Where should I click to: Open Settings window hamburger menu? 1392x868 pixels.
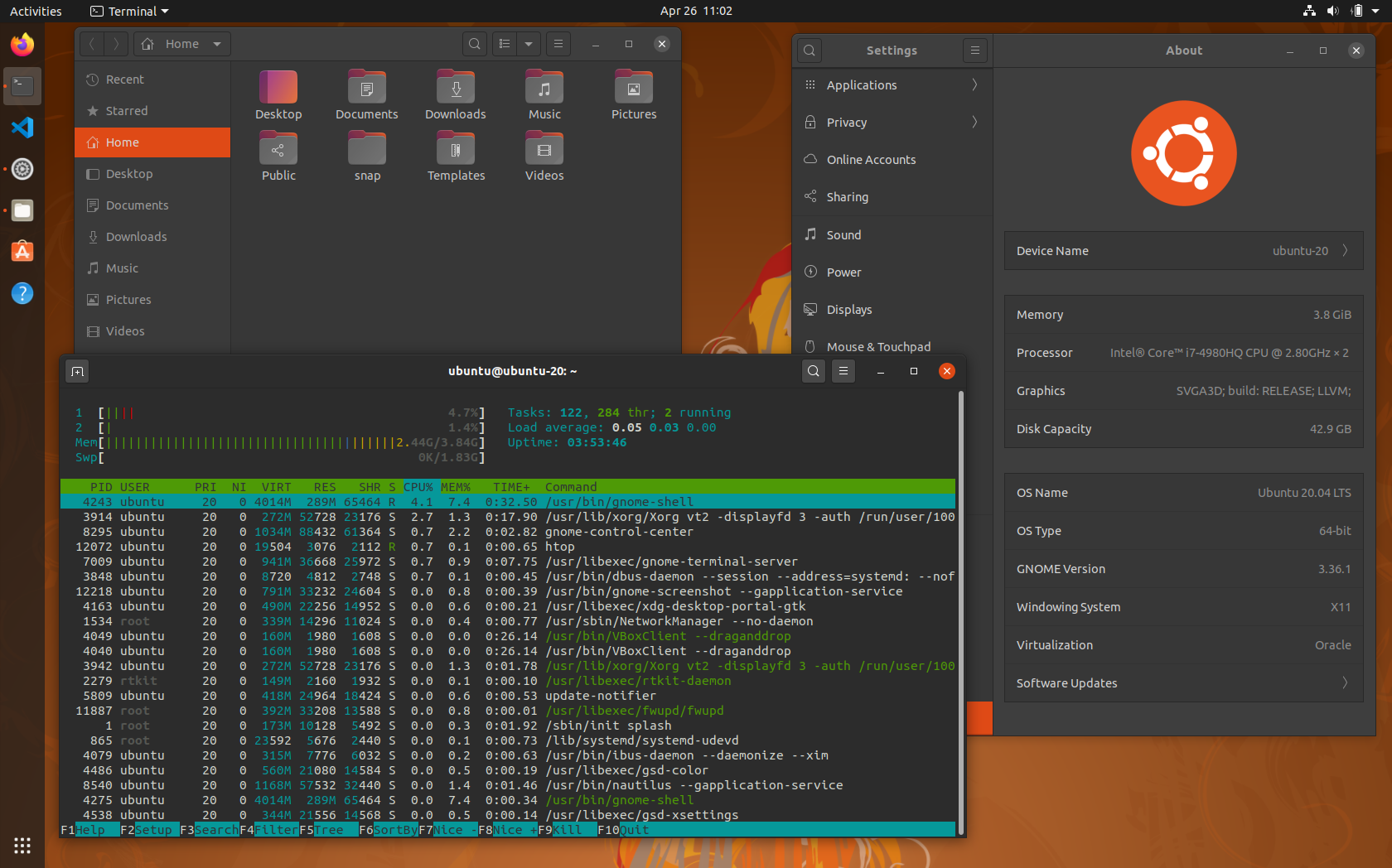[x=975, y=51]
